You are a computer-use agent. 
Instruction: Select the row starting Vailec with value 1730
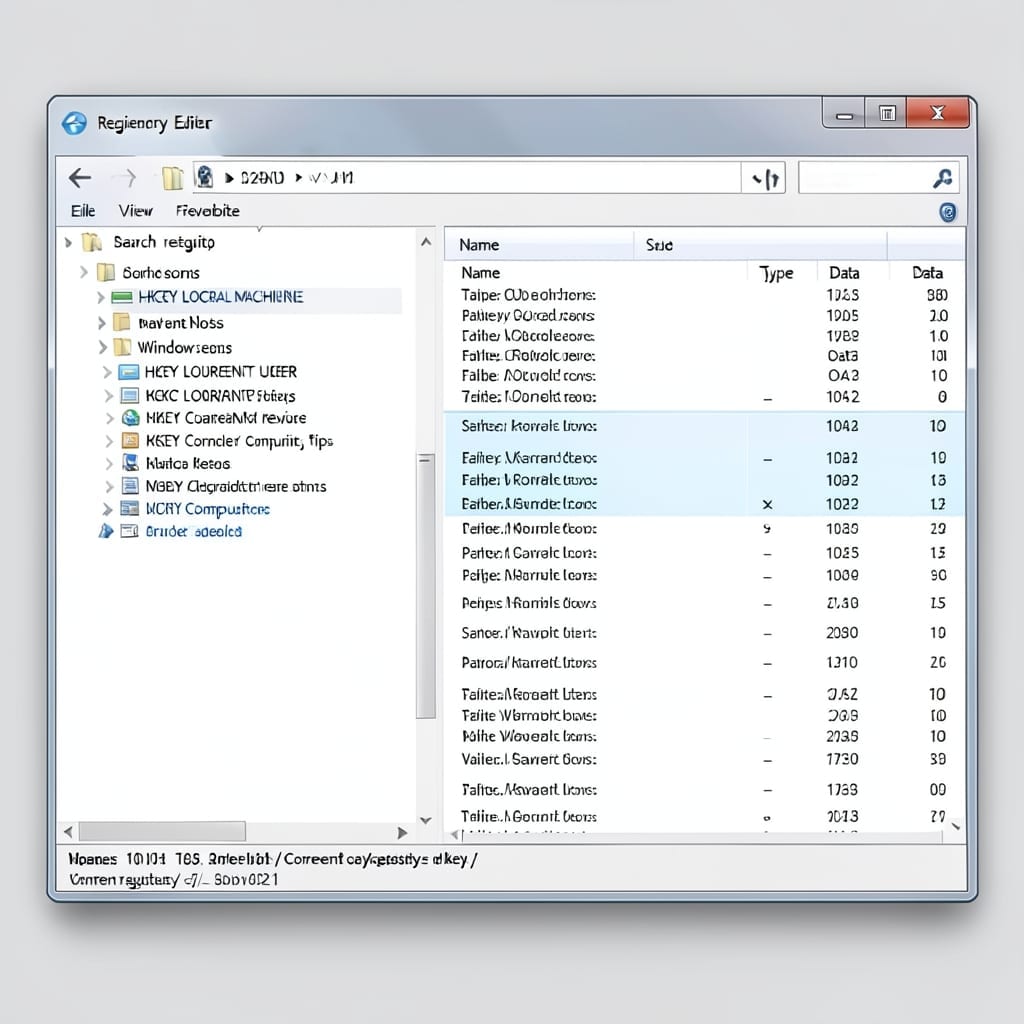pyautogui.click(x=704, y=760)
